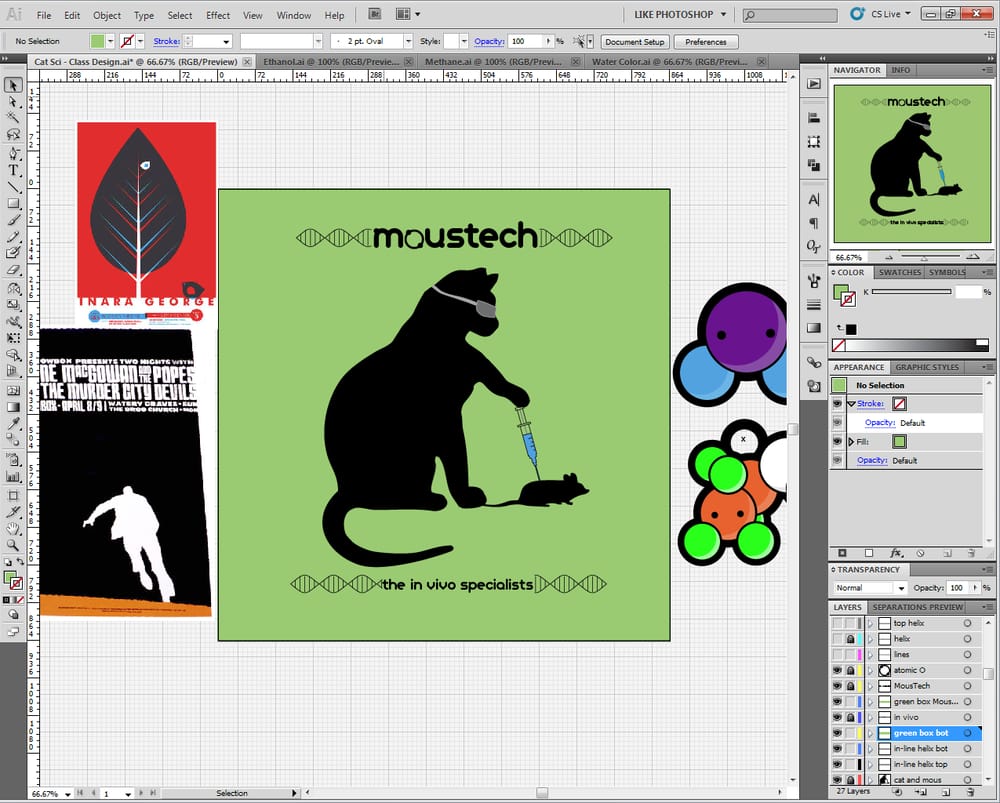Open the 2 pt. Oval brush dropdown

click(x=408, y=41)
